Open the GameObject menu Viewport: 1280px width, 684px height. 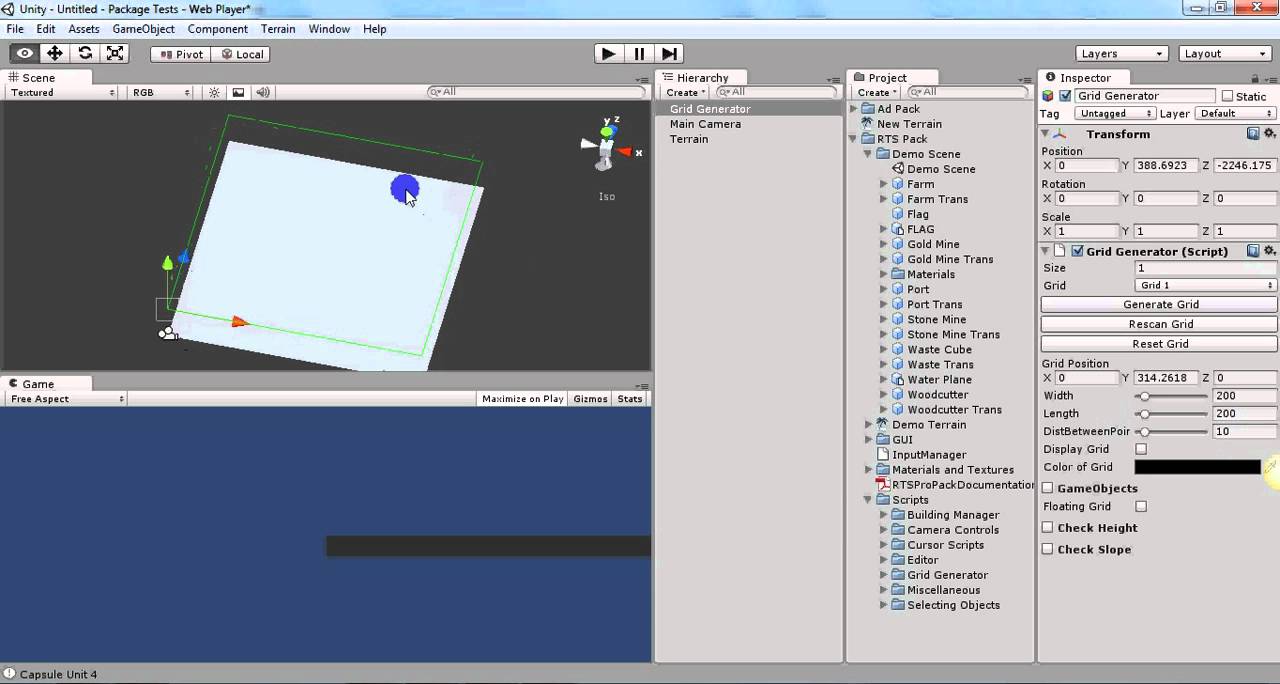point(143,29)
